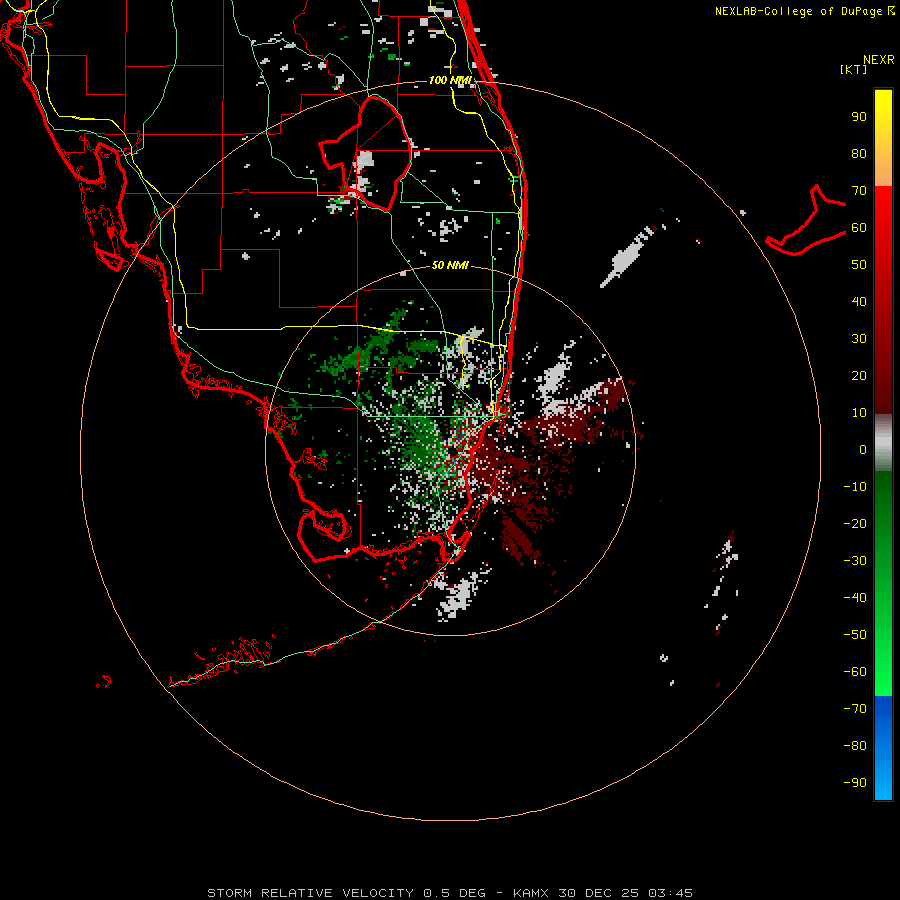Click the -80 scale value
900x900 pixels.
coord(855,746)
